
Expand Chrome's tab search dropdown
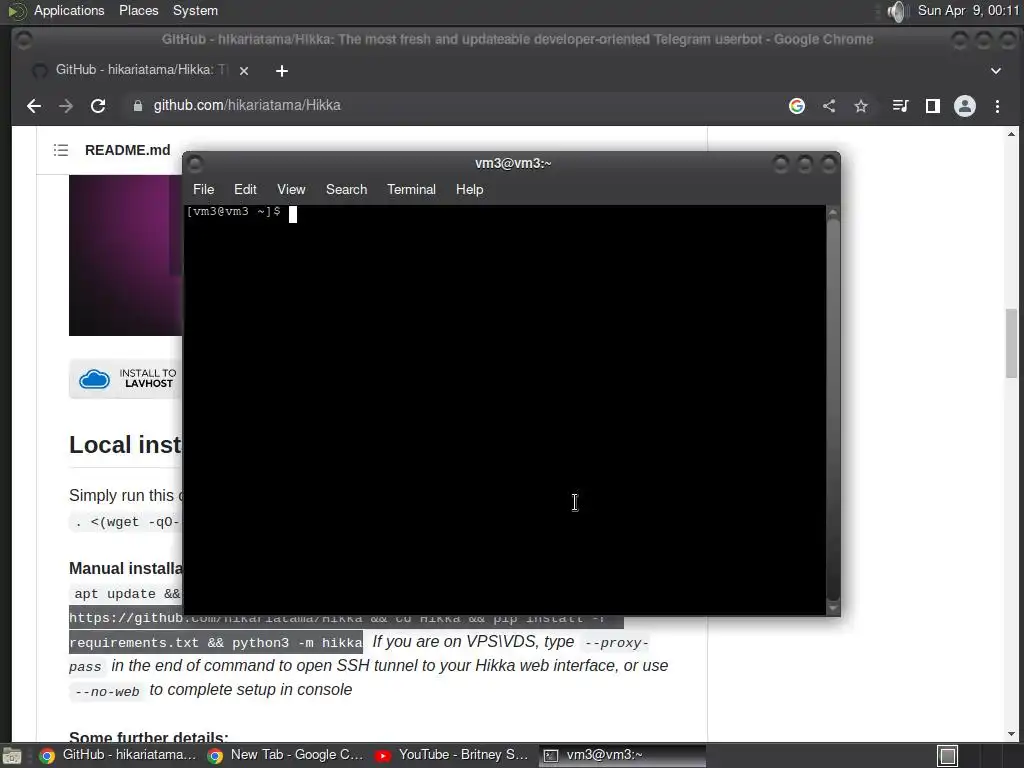(x=995, y=71)
